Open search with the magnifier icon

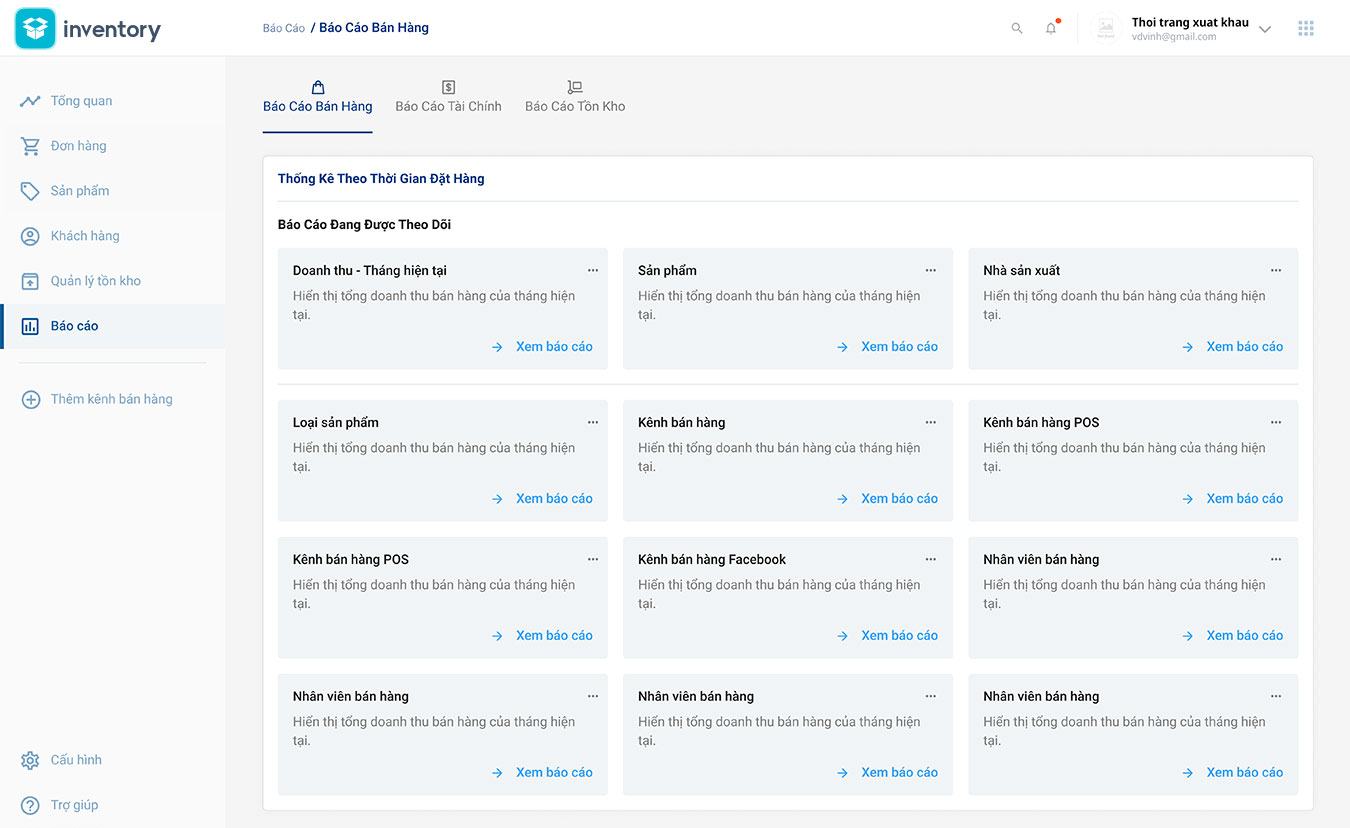coord(1017,29)
